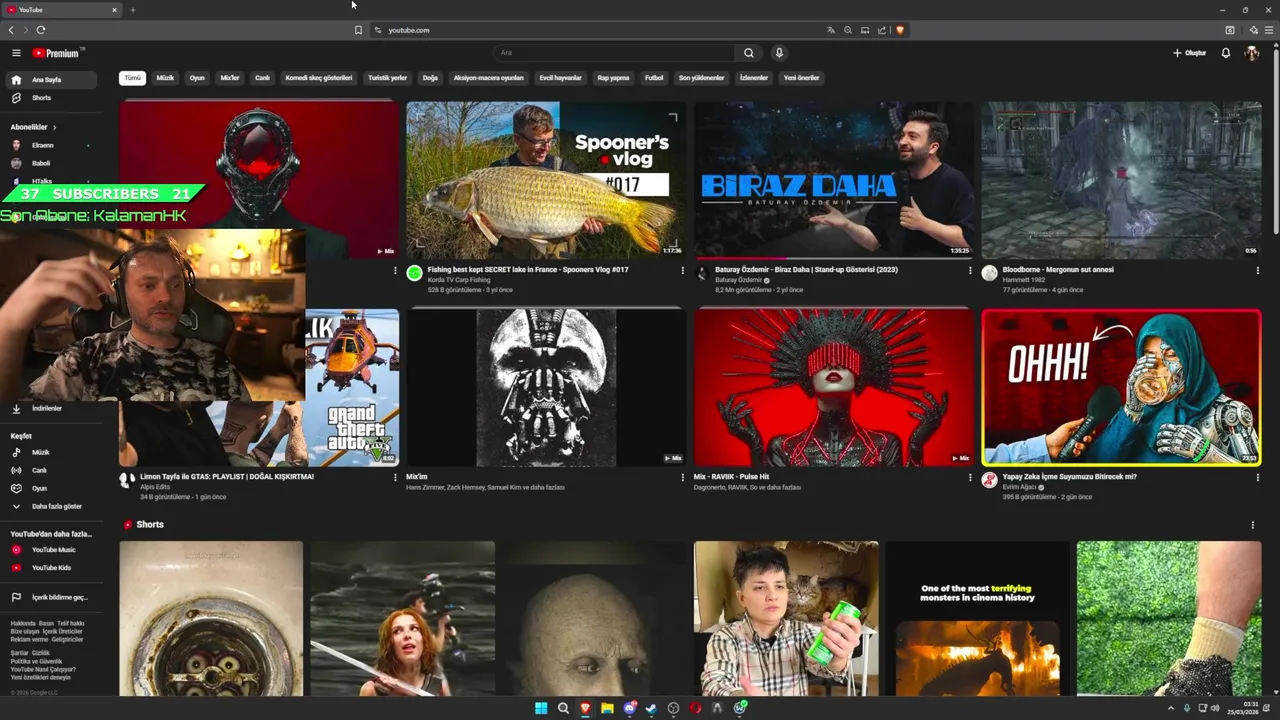This screenshot has width=1280, height=720.
Task: Open Steam from the taskbar
Action: pos(651,708)
